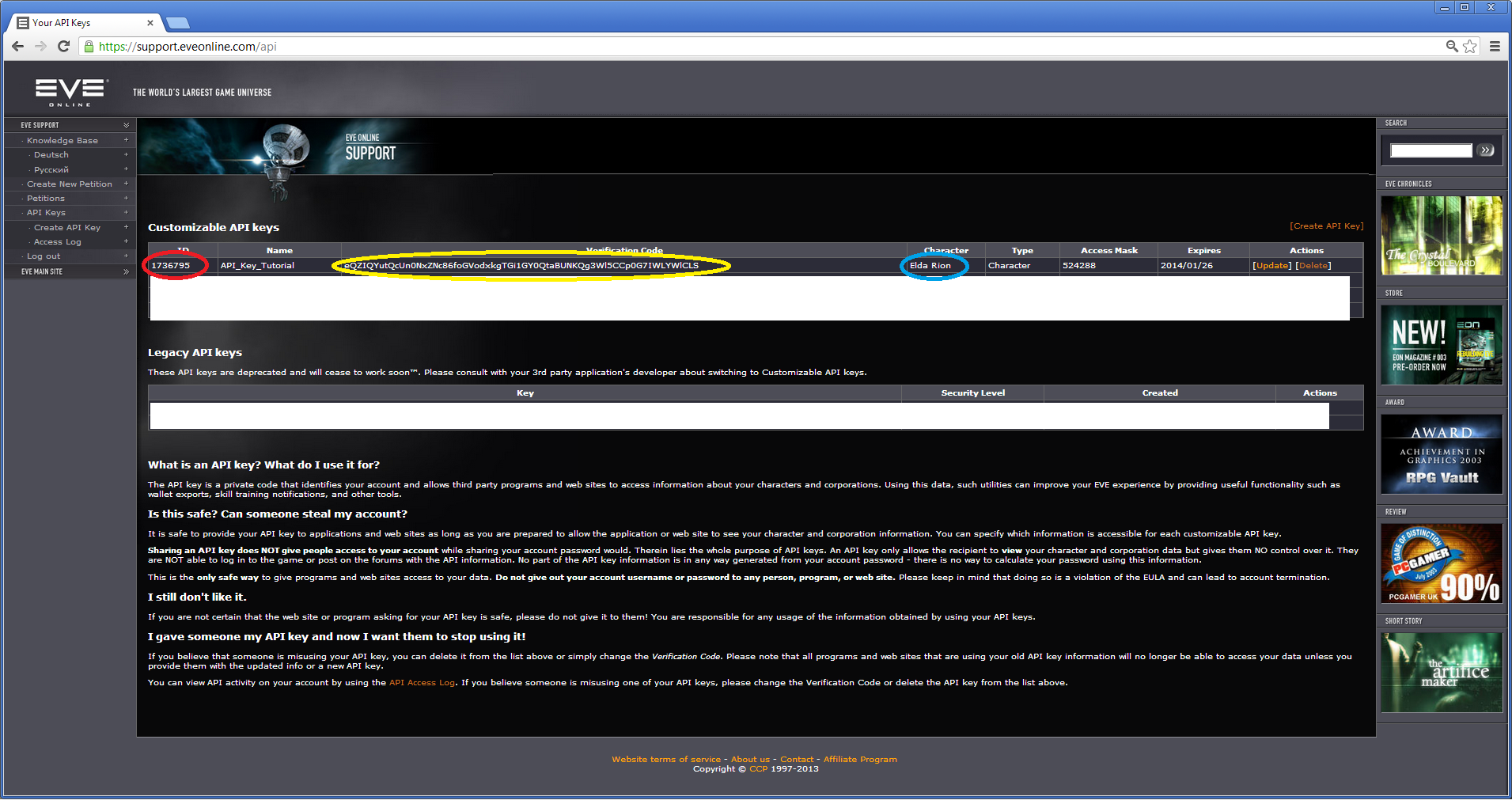The width and height of the screenshot is (1512, 804).
Task: Click expiry date 2014/01/26
Action: 1187,265
